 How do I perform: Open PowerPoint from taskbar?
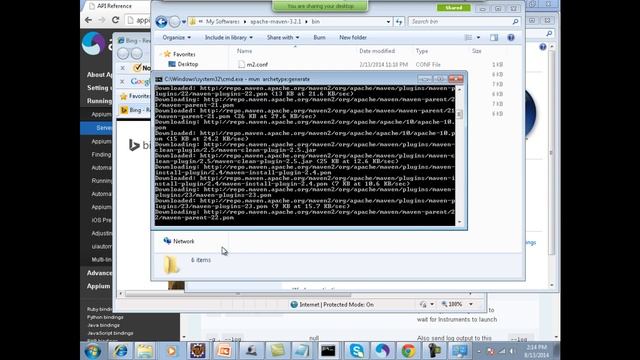[224, 351]
